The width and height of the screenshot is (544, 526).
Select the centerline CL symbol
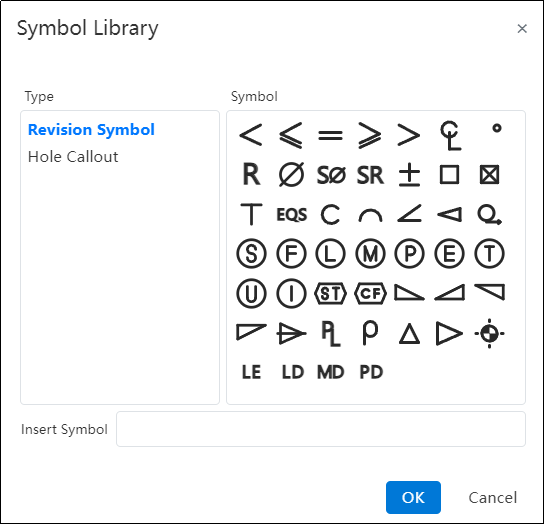pyautogui.click(x=450, y=135)
